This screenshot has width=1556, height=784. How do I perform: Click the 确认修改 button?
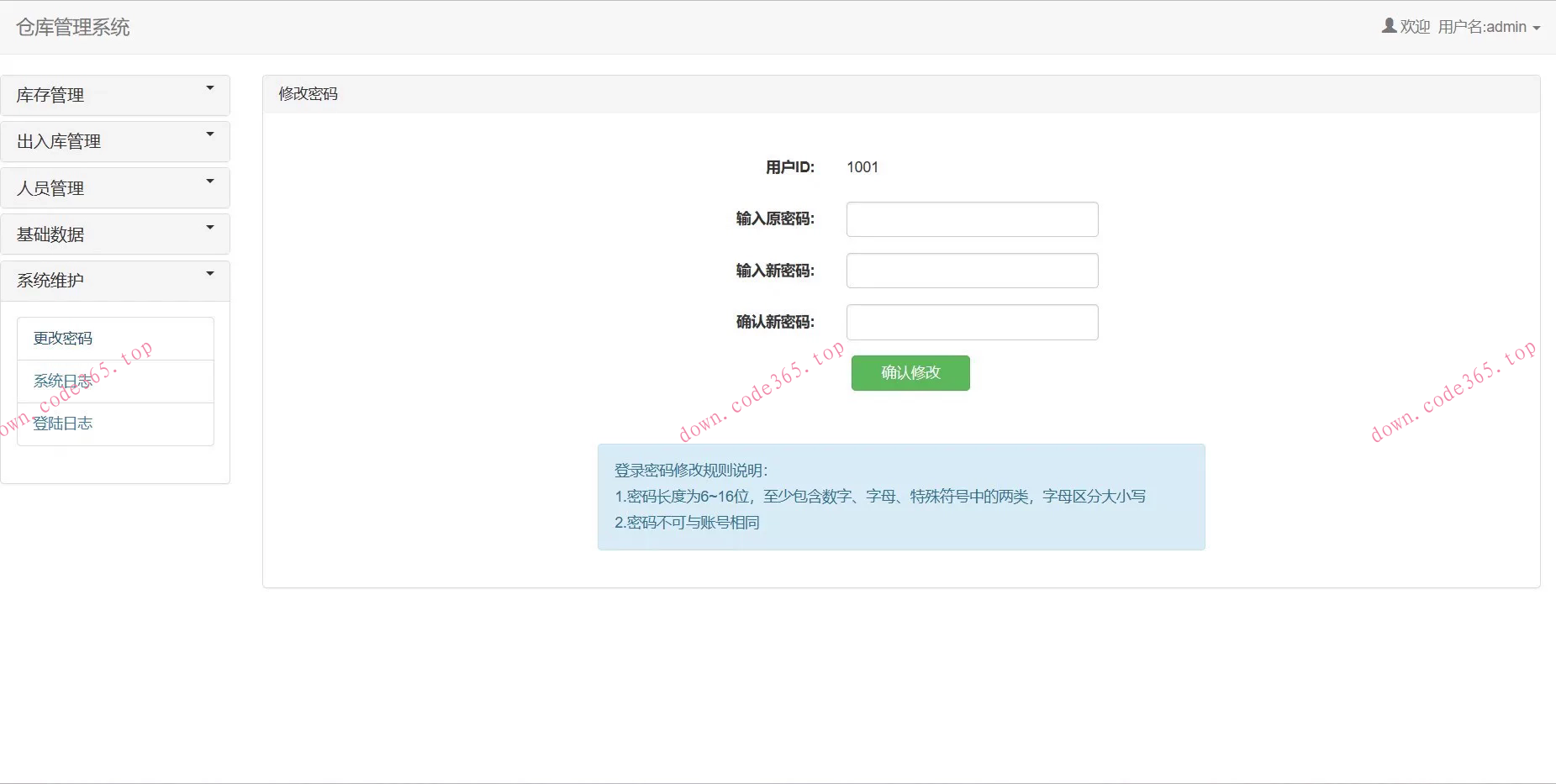coord(910,373)
